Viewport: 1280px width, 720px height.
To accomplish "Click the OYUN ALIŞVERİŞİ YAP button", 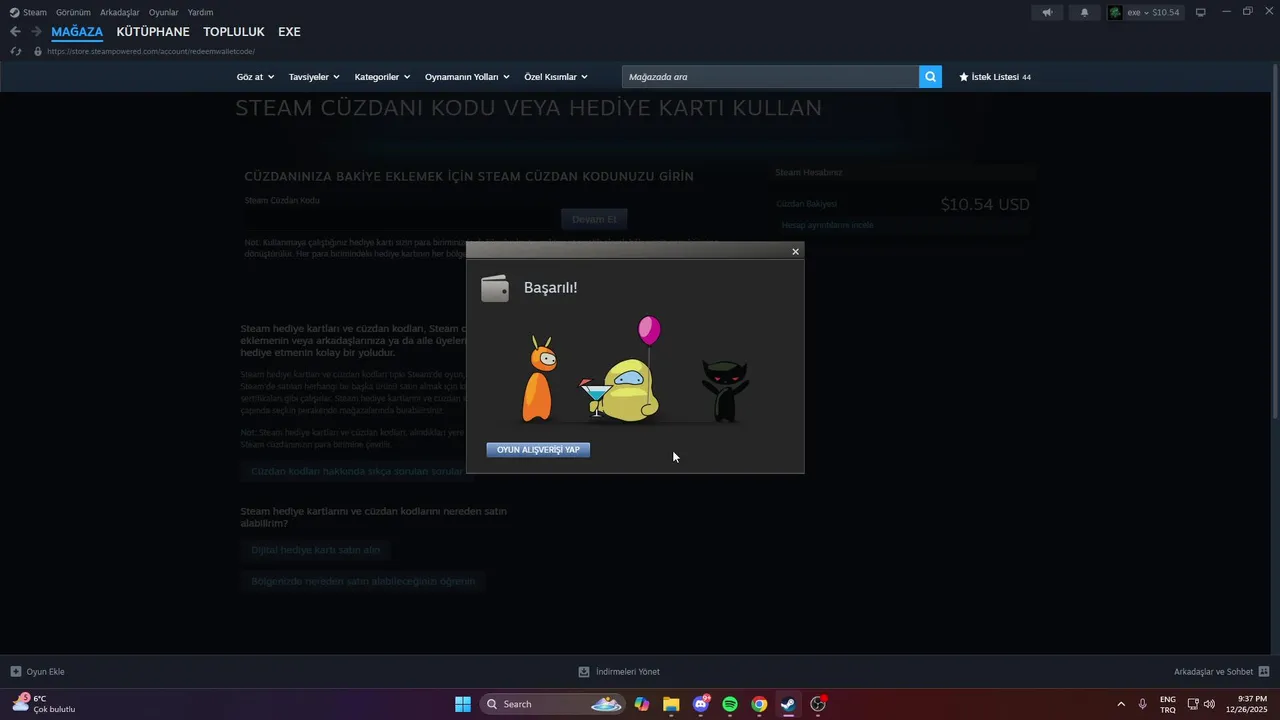I will (x=538, y=450).
